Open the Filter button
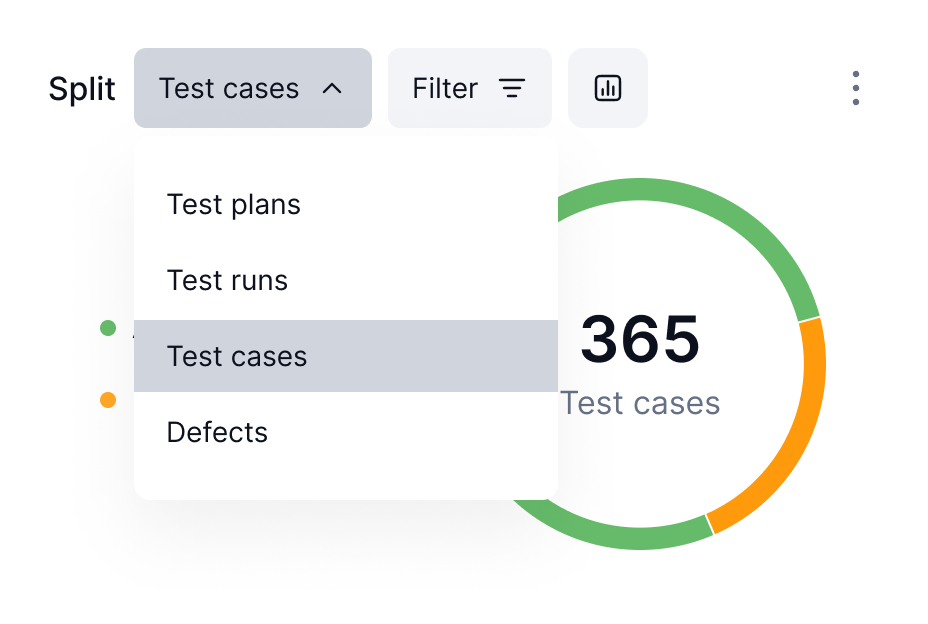 coord(469,88)
